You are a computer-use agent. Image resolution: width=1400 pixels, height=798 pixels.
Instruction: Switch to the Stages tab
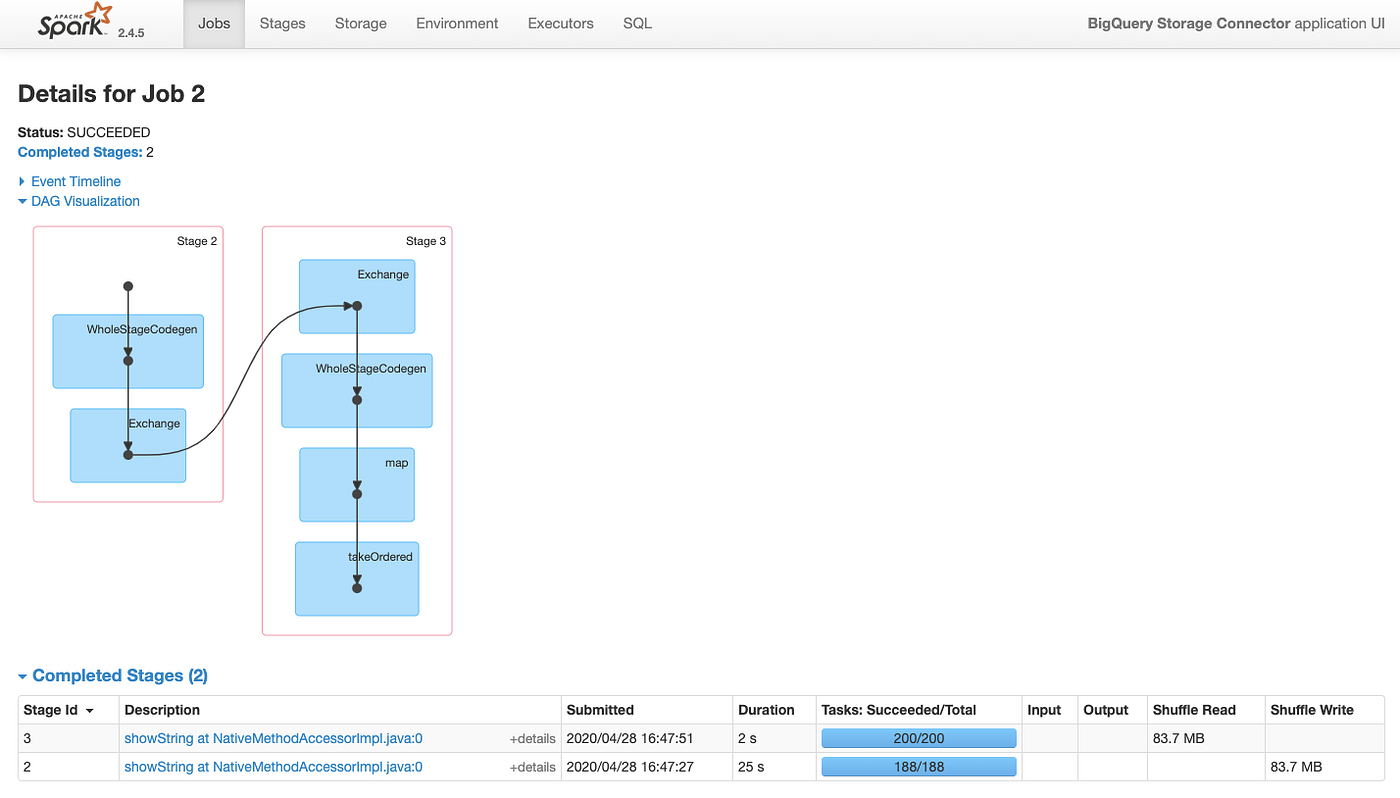click(x=282, y=22)
